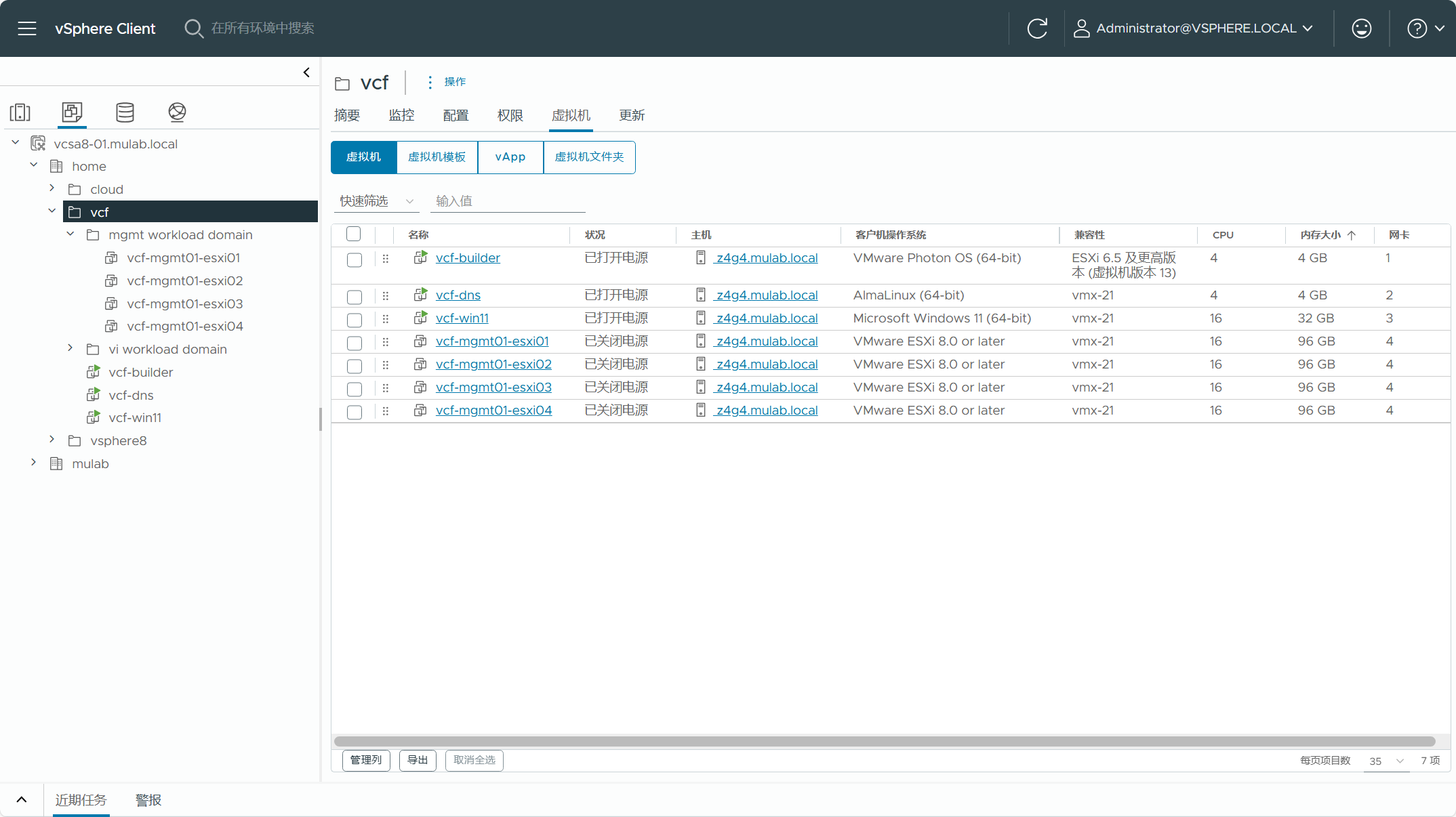Switch to VMs and Templates inventory view
The width and height of the screenshot is (1456, 817).
tap(72, 112)
